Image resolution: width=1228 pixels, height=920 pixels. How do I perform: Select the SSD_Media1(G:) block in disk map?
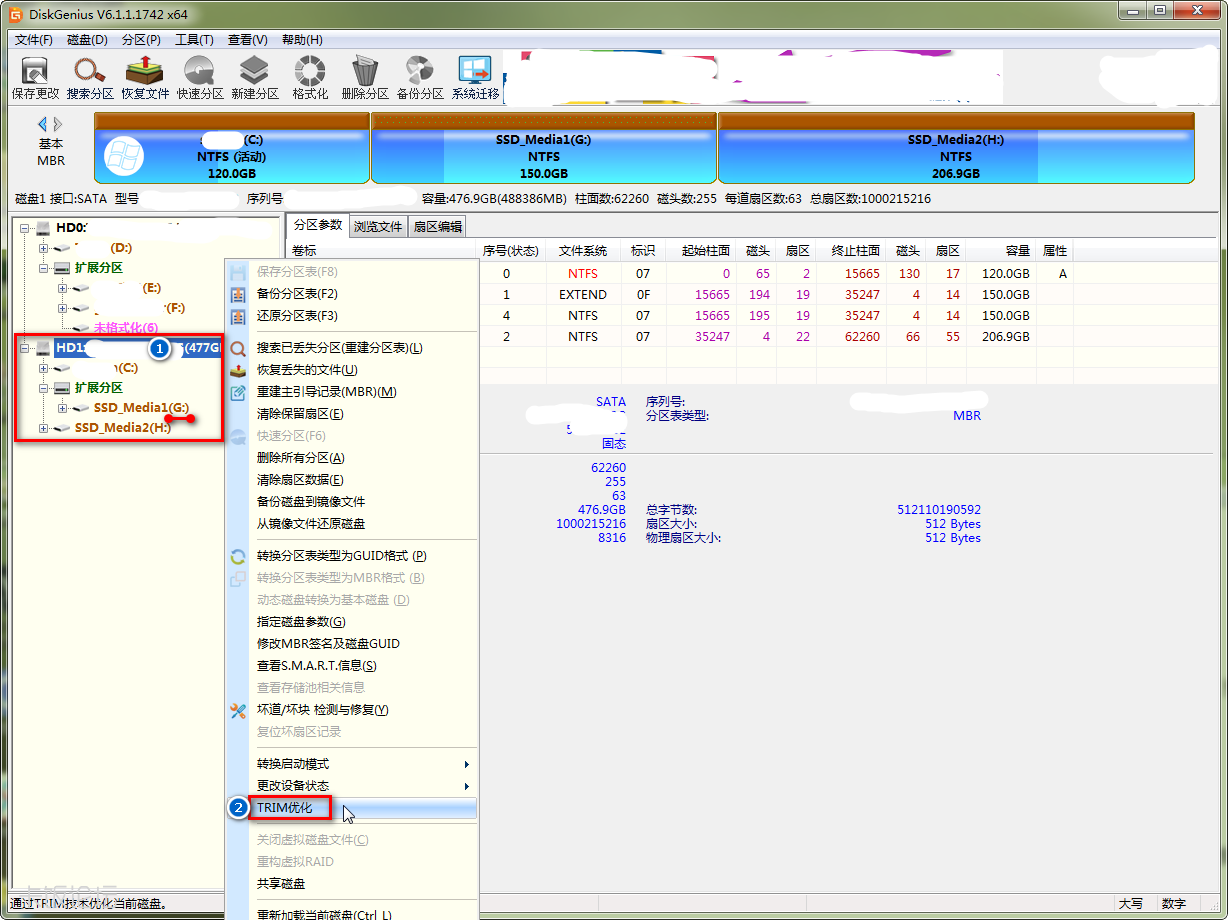click(544, 148)
